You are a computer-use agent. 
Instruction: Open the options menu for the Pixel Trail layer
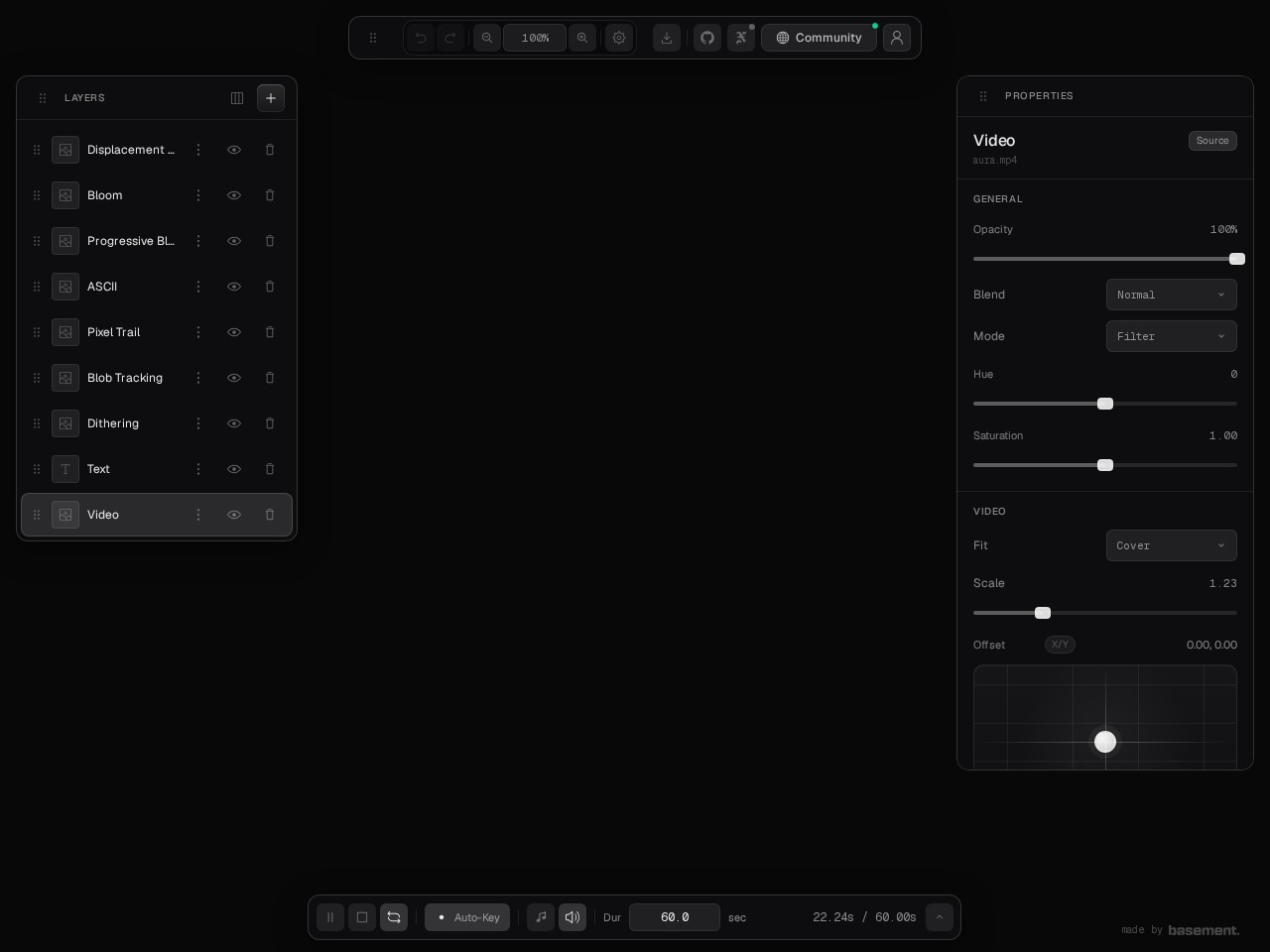coord(198,332)
